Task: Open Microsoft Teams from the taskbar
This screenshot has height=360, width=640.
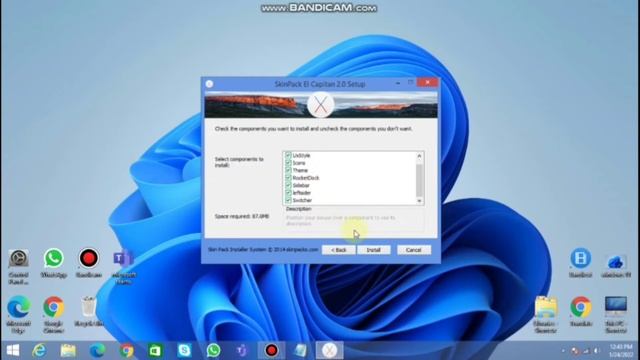Action: [242, 350]
